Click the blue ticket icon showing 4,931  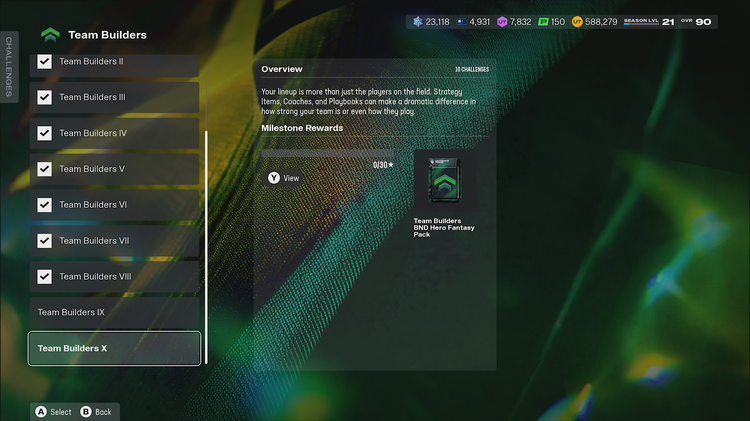[x=459, y=21]
